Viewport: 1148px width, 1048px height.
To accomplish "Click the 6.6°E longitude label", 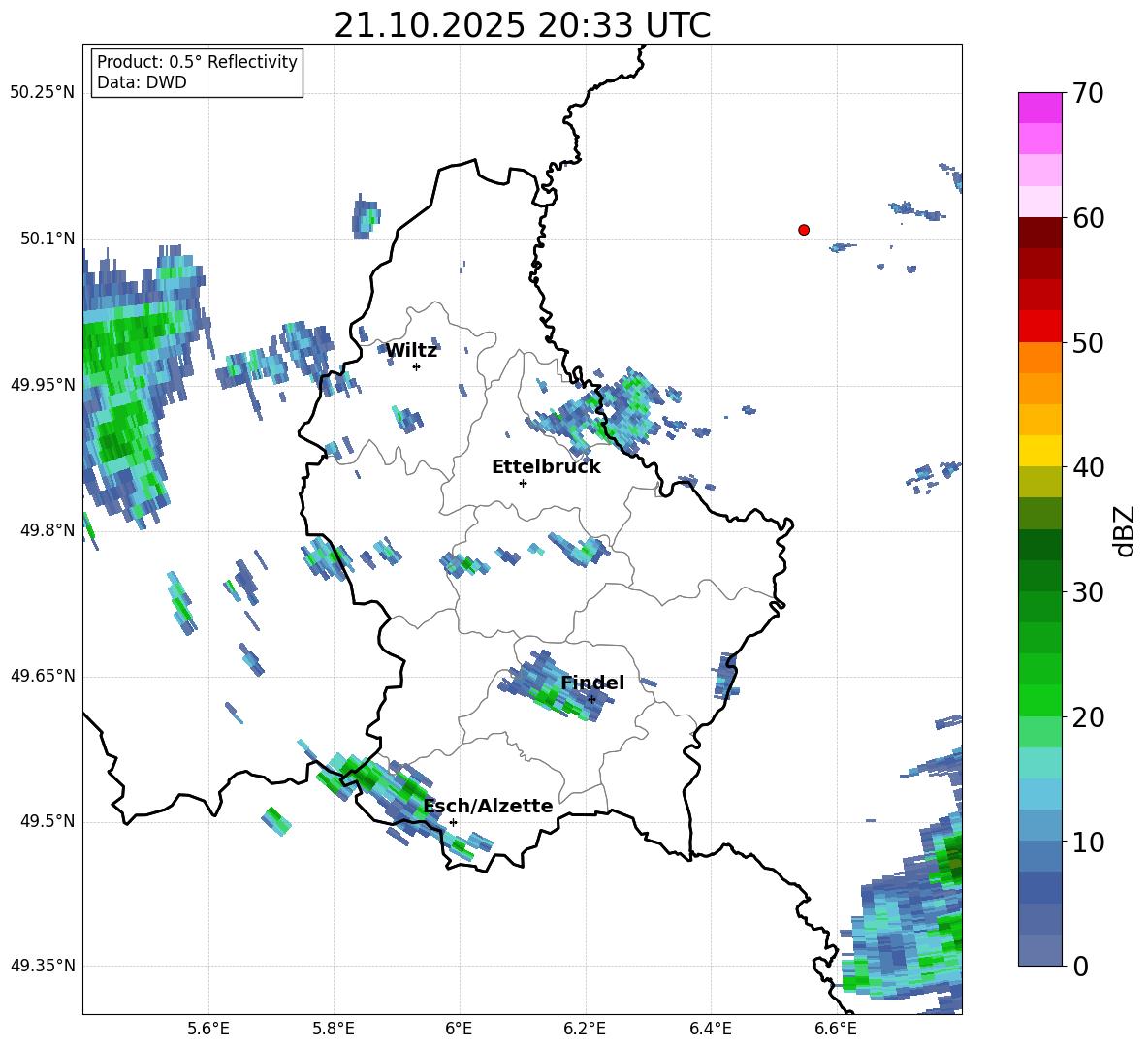I will [836, 1029].
